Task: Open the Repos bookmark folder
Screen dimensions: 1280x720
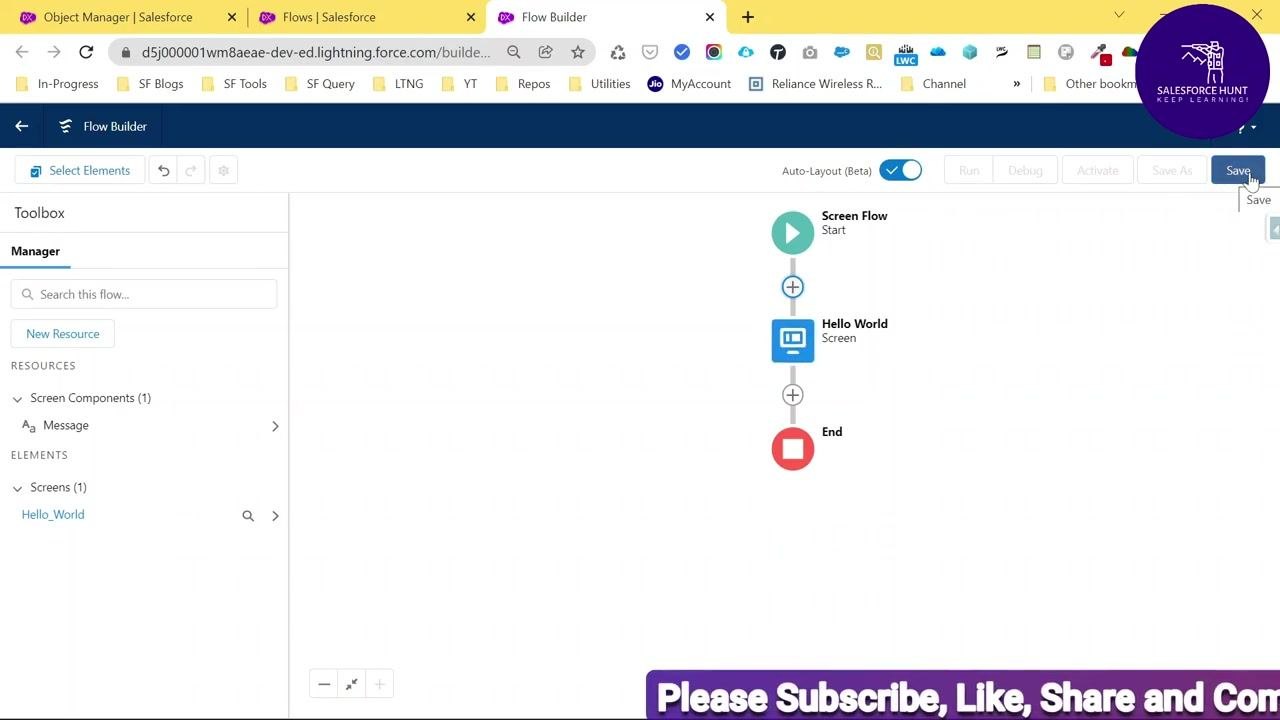Action: [x=523, y=84]
